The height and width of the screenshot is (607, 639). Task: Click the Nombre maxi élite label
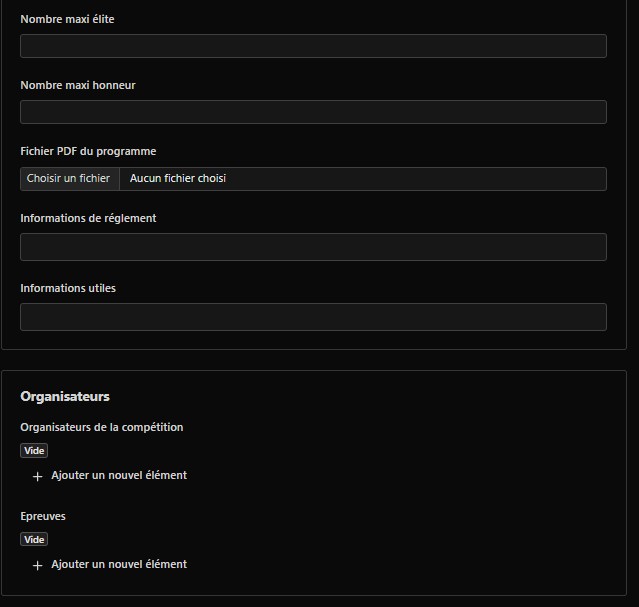(67, 19)
